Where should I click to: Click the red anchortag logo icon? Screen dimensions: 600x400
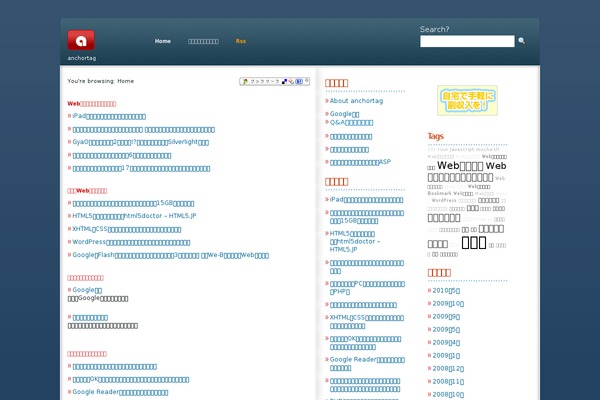(x=81, y=40)
